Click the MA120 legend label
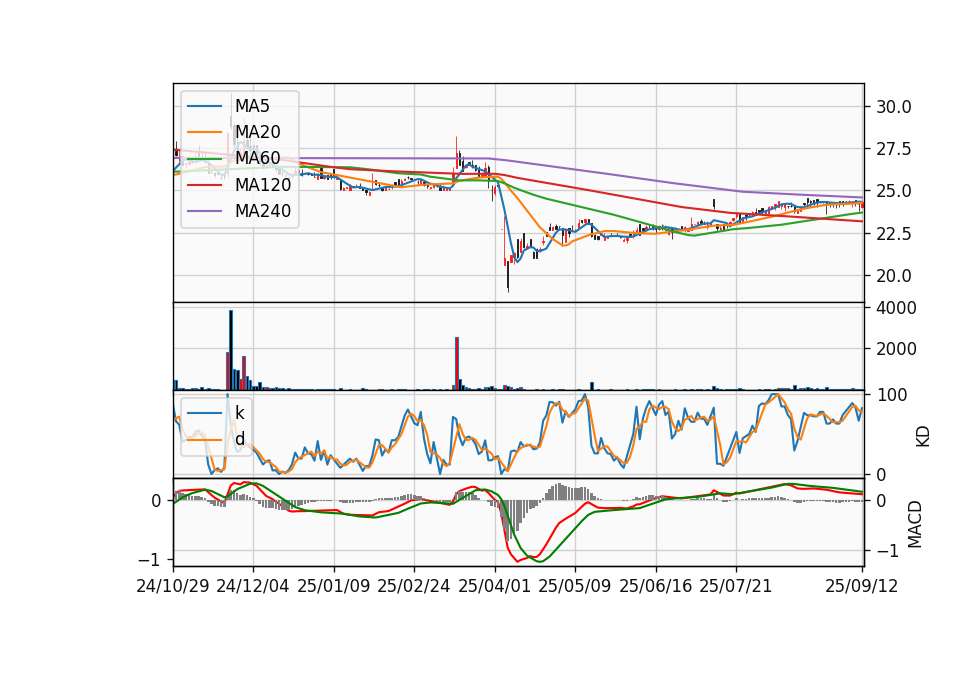 263,184
